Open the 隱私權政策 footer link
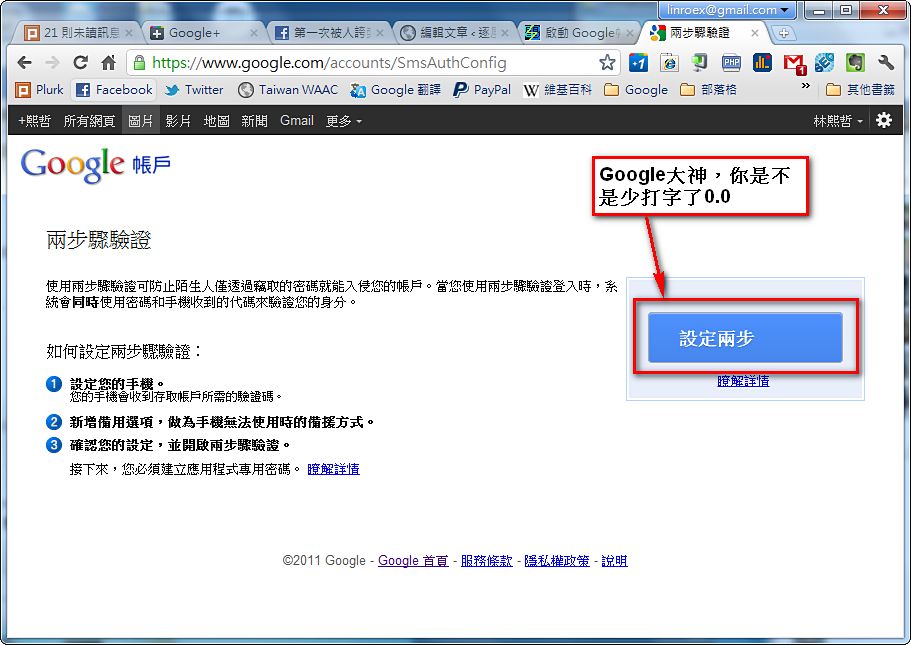The width and height of the screenshot is (911, 645). point(557,561)
